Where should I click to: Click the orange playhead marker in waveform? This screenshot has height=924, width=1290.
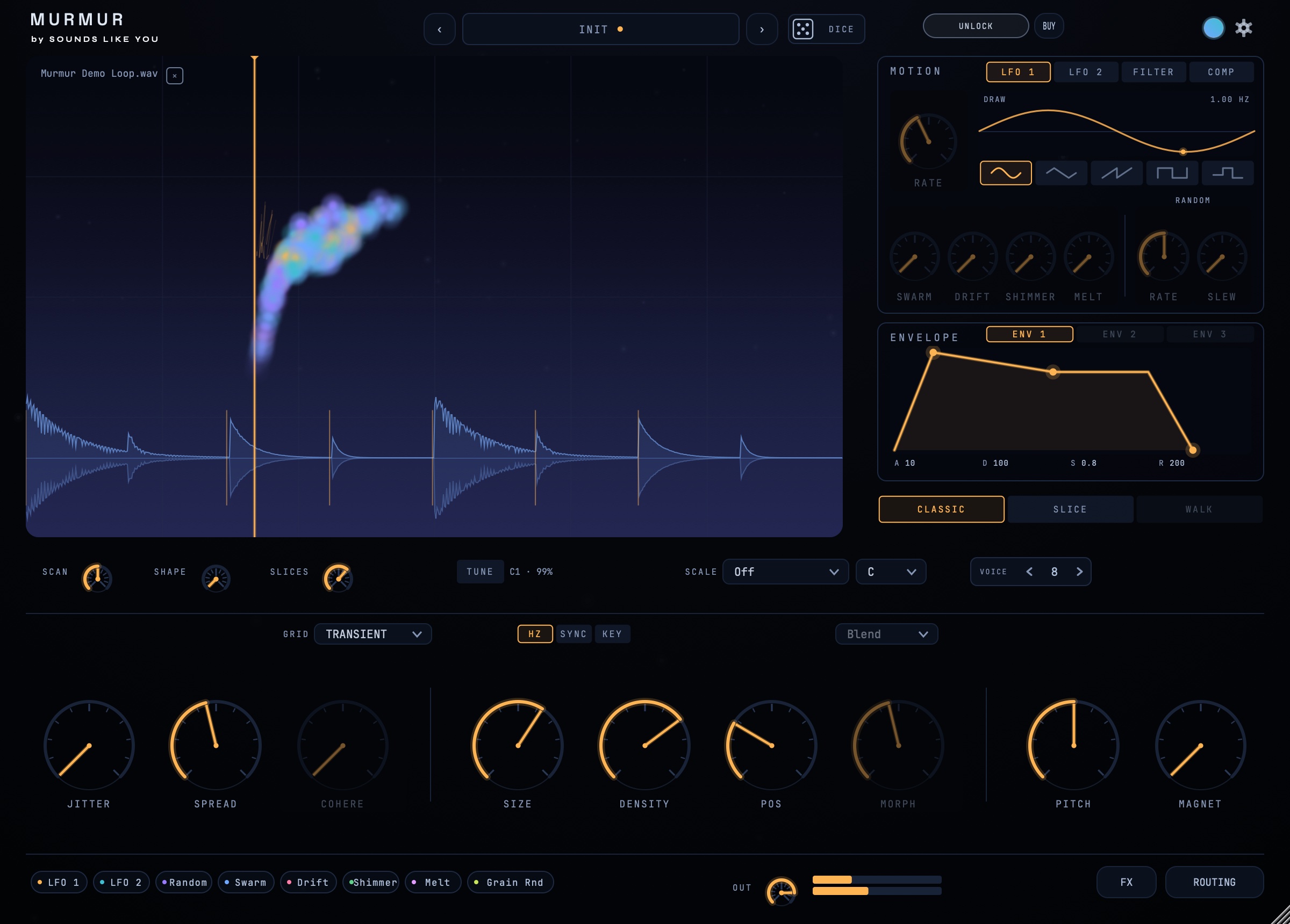pos(254,295)
